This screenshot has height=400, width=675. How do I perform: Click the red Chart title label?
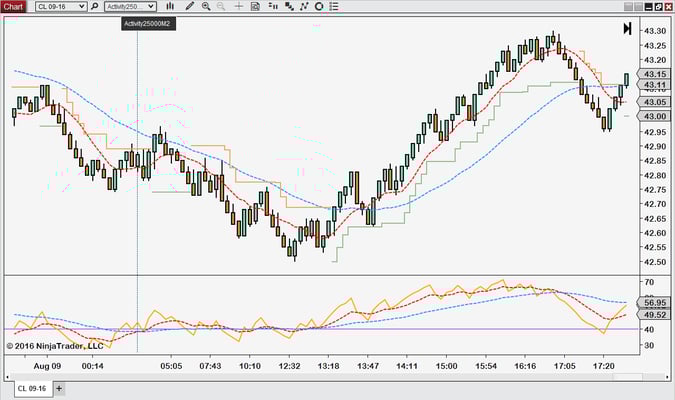(12, 6)
